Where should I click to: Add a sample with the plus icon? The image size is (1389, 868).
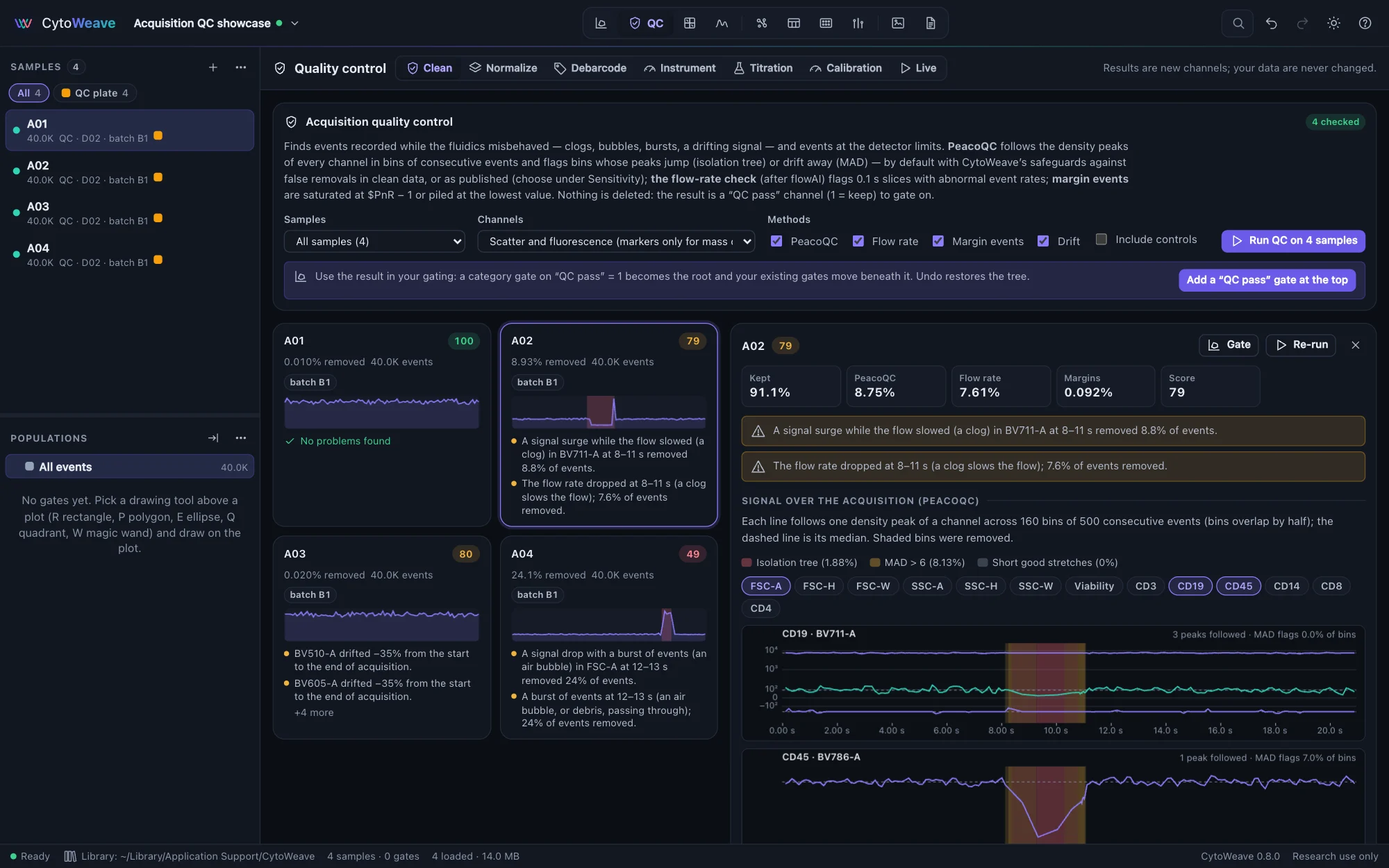213,67
